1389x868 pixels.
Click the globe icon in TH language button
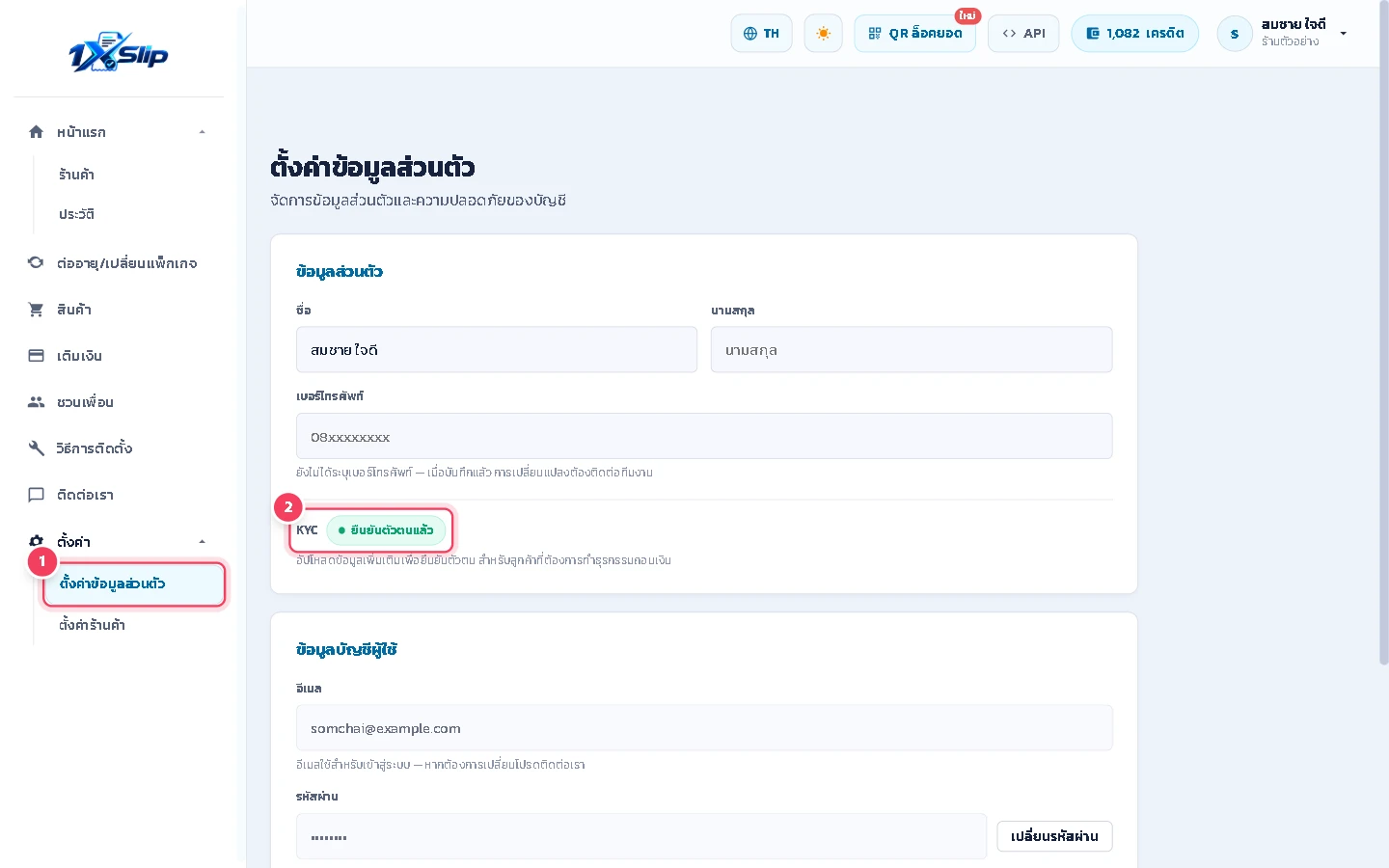750,34
